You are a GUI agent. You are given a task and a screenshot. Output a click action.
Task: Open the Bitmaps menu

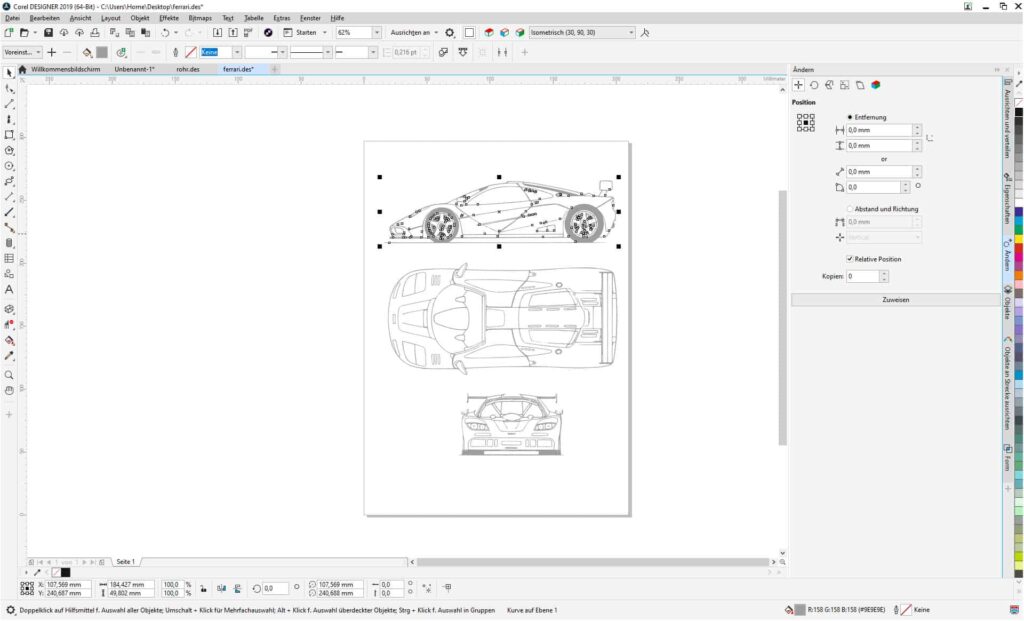[x=200, y=18]
